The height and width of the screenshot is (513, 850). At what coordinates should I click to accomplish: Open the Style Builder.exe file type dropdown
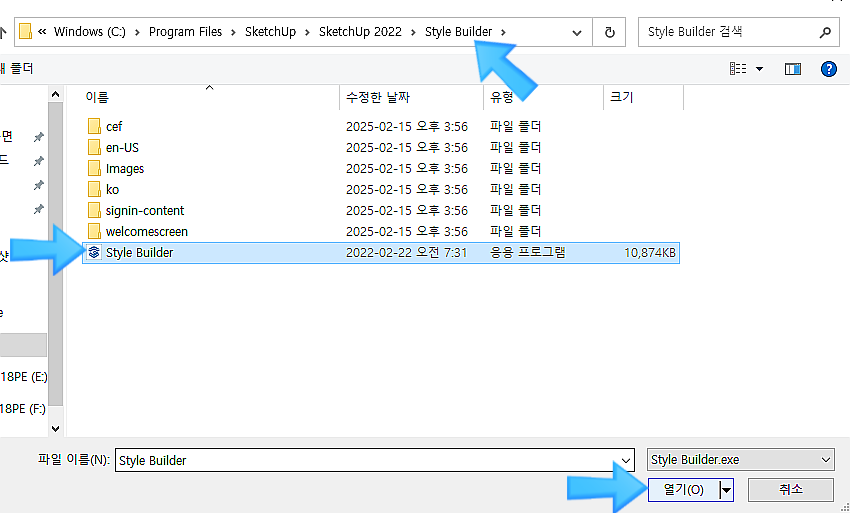[826, 460]
